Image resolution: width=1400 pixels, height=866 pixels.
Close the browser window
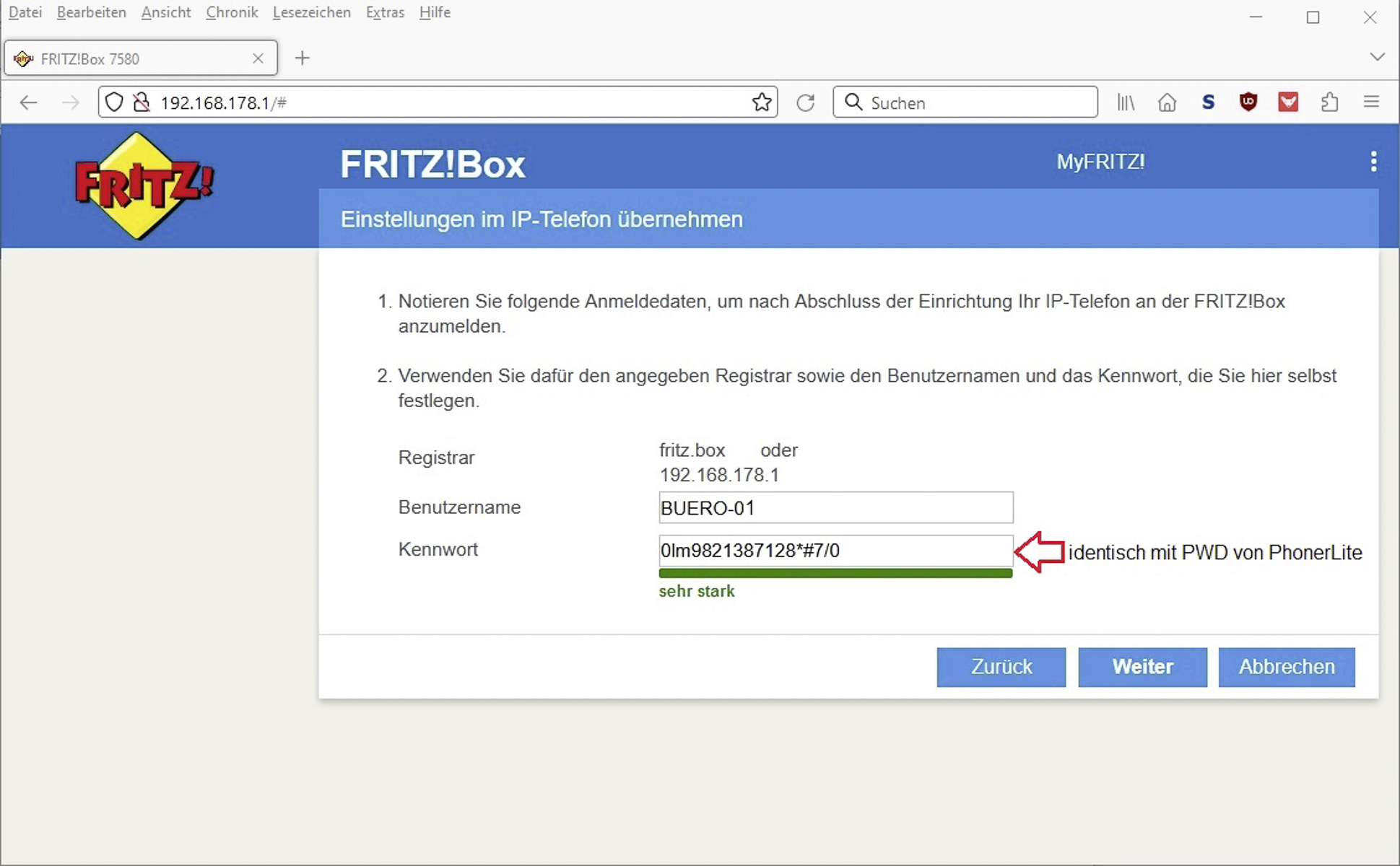coord(1370,17)
